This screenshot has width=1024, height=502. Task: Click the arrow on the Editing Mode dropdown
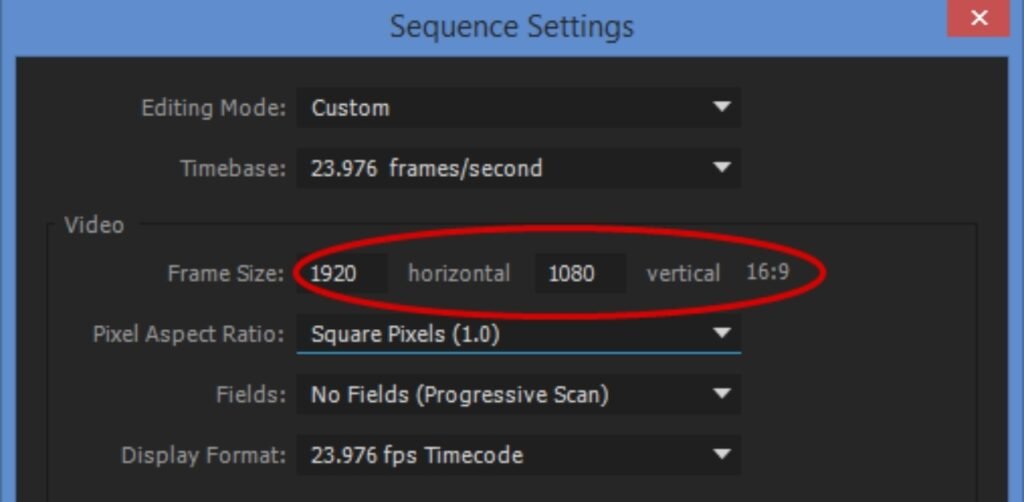click(722, 108)
